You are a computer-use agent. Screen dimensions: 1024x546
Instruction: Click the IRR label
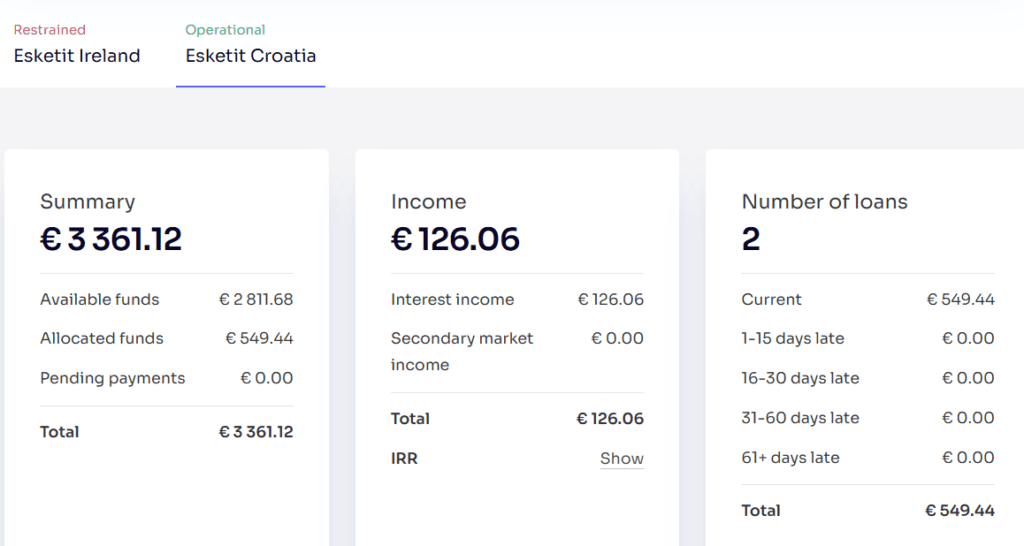click(x=404, y=458)
